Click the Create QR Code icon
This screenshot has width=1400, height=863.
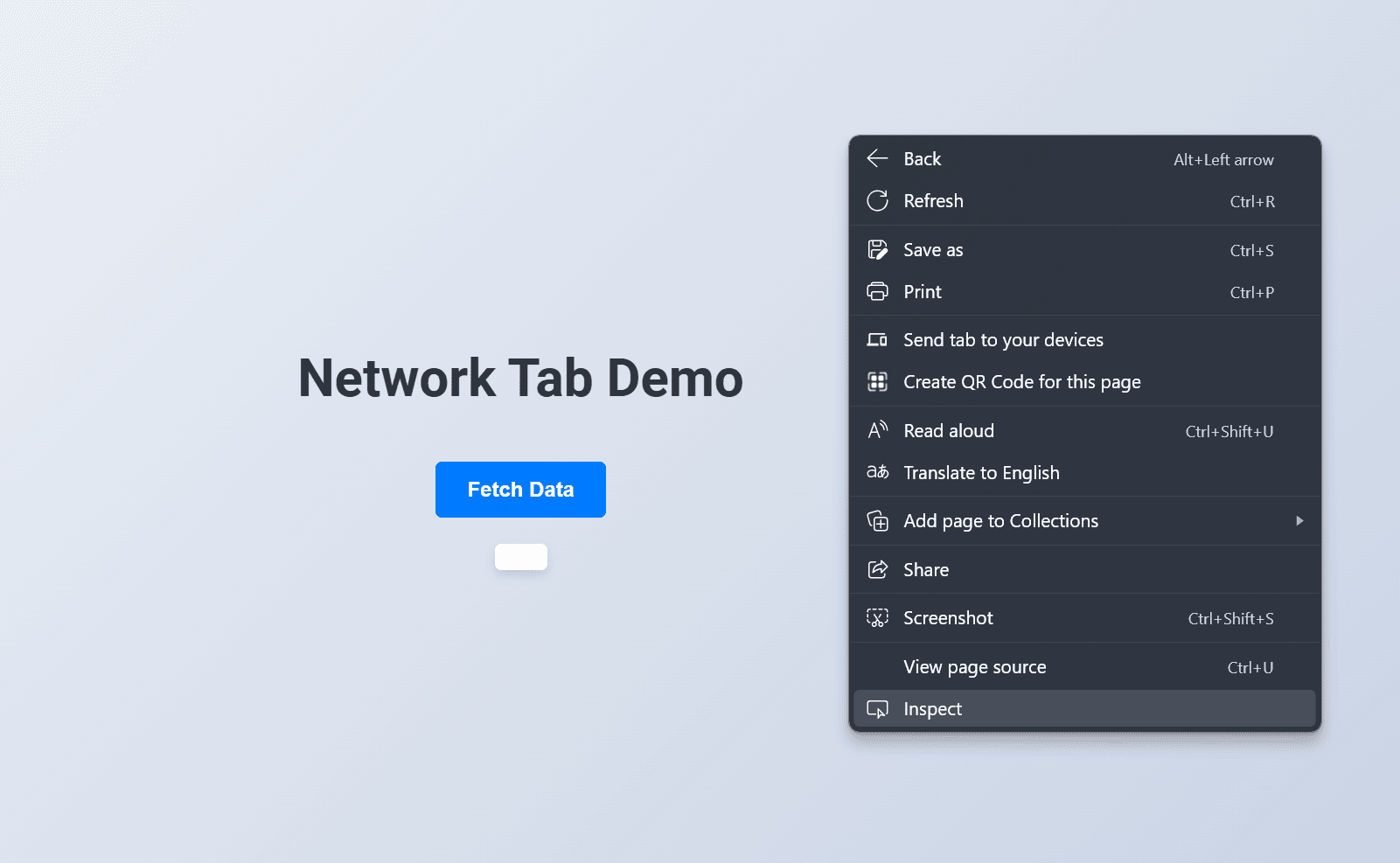coord(877,381)
